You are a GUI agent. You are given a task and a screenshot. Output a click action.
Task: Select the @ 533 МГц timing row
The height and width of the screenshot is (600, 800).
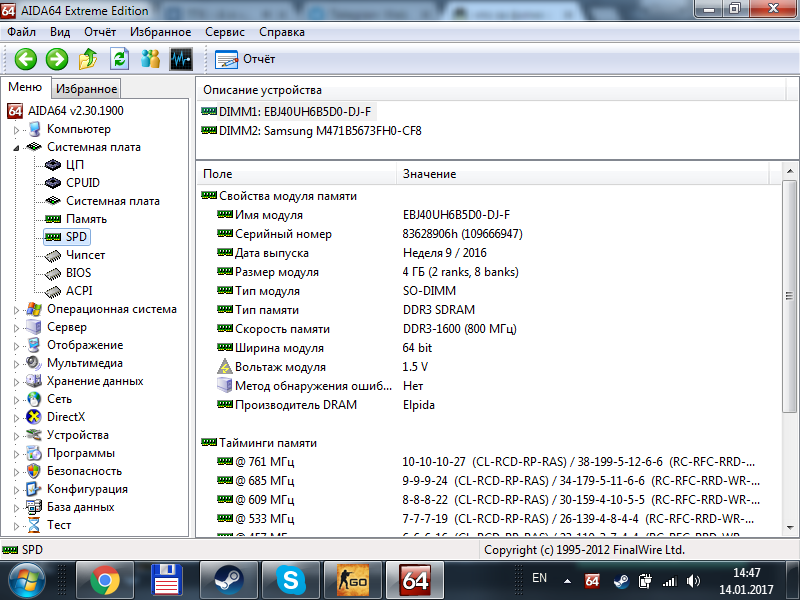(489, 519)
